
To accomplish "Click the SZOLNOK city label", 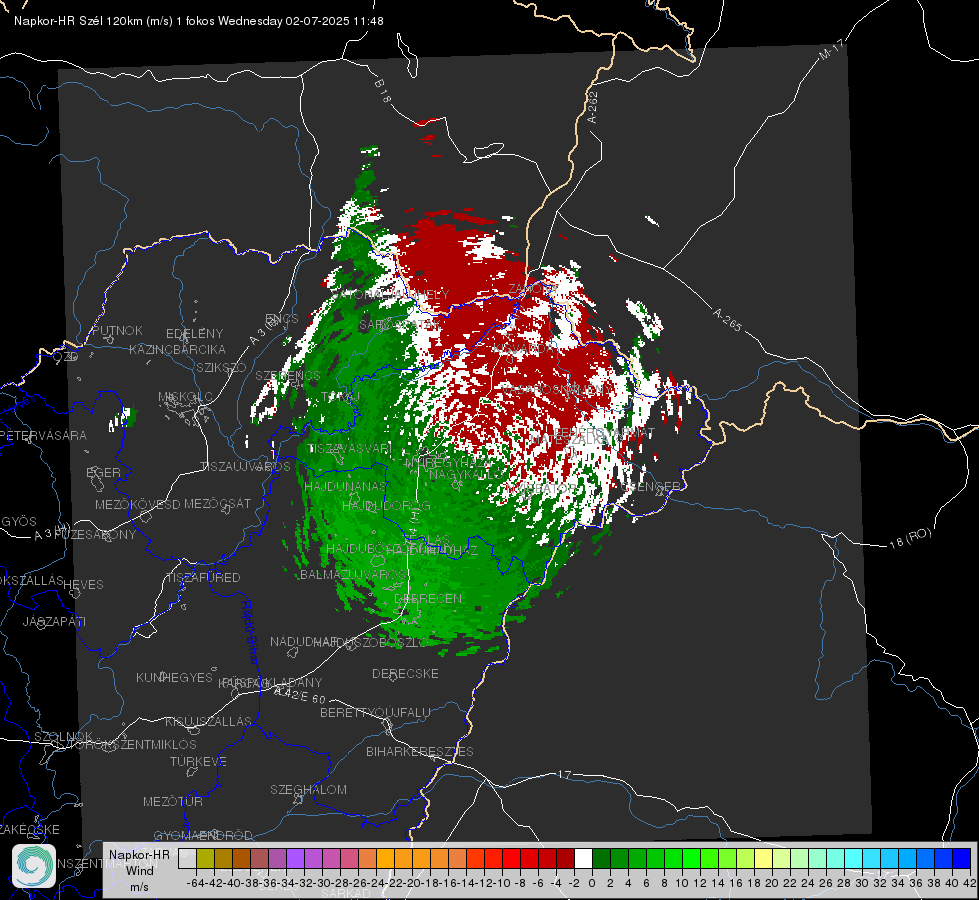I will click(x=63, y=736).
